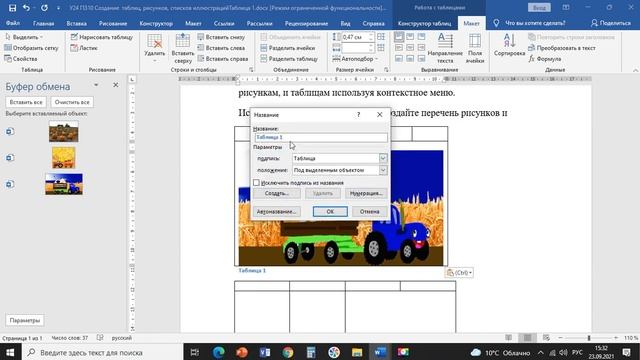
Task: Switch to the Конструктор таблиц tab
Action: pos(424,23)
